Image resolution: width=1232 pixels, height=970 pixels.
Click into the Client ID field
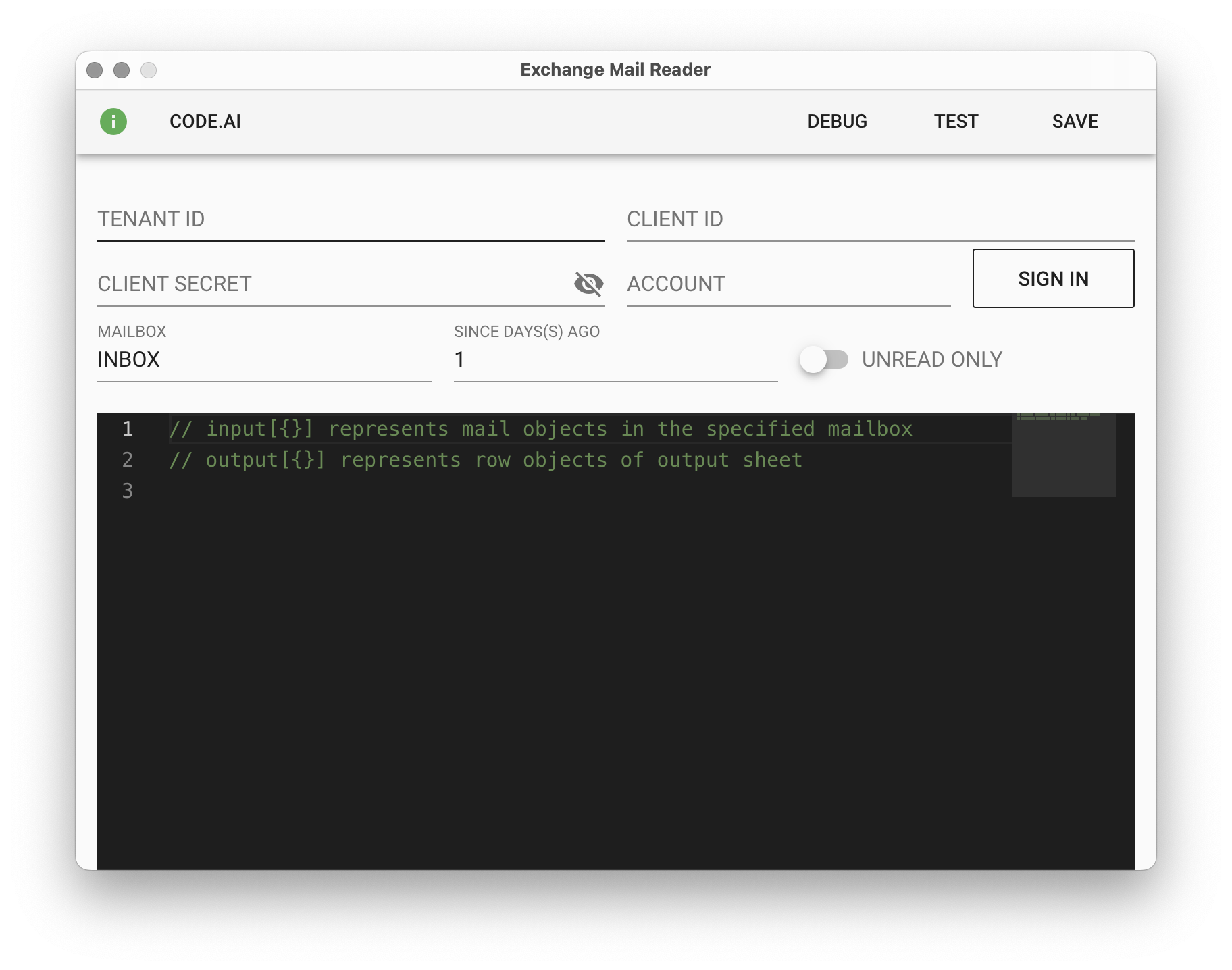879,220
